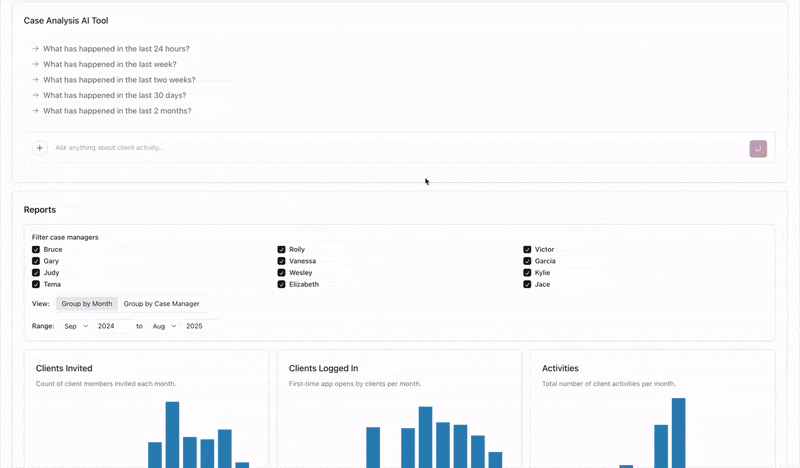800x468 pixels.
Task: Uncheck the Gary case manager checkbox
Action: pos(36,261)
